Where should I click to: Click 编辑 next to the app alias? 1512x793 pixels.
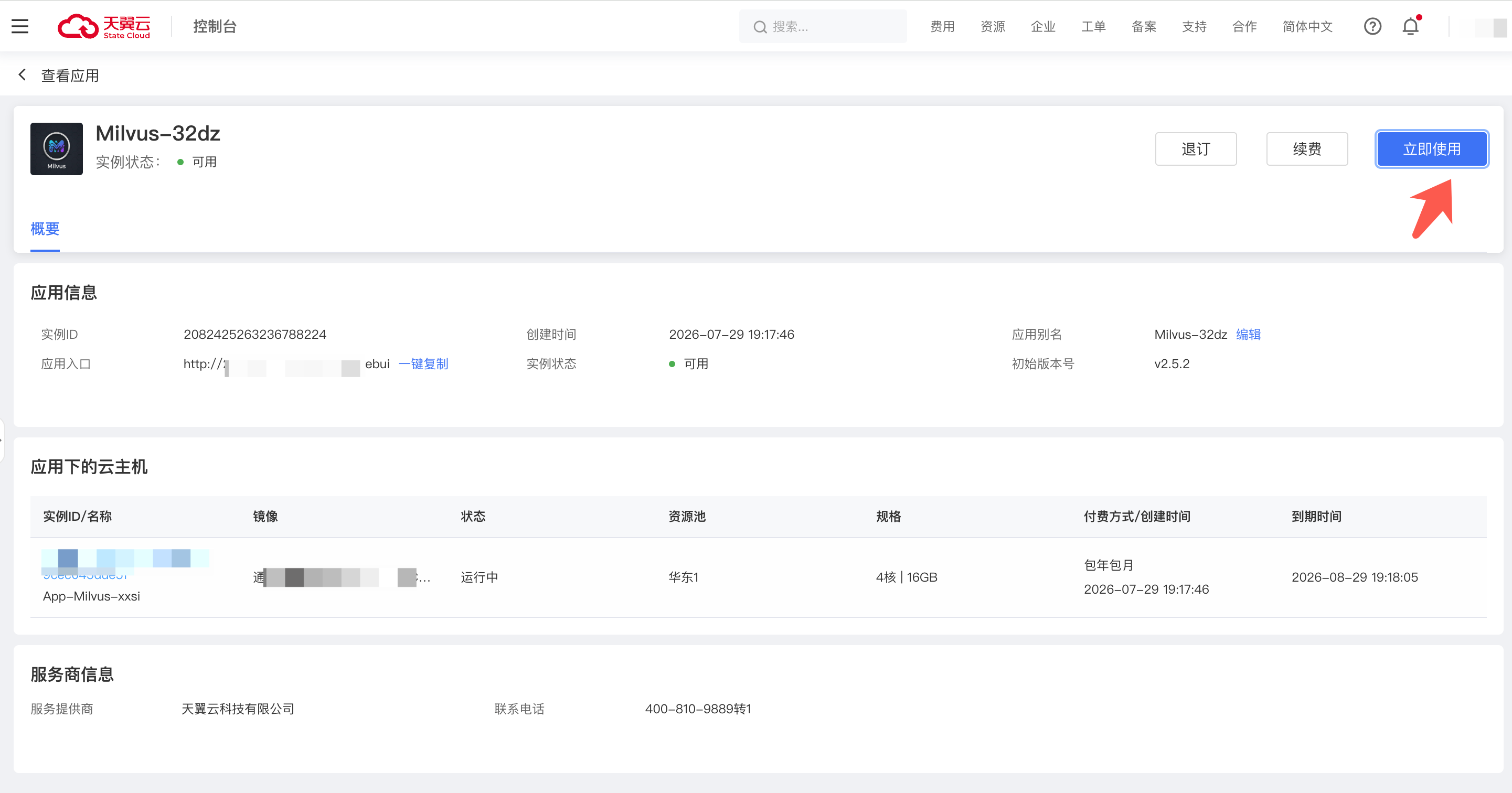(x=1249, y=335)
